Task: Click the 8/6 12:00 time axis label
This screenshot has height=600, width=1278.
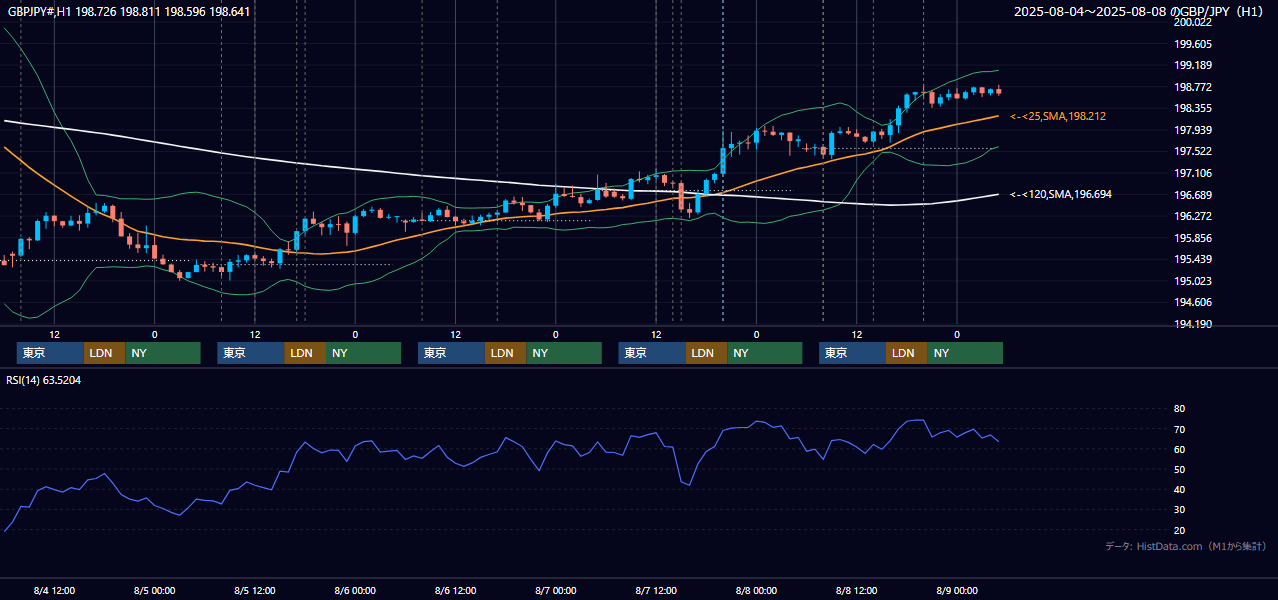Action: [x=455, y=591]
